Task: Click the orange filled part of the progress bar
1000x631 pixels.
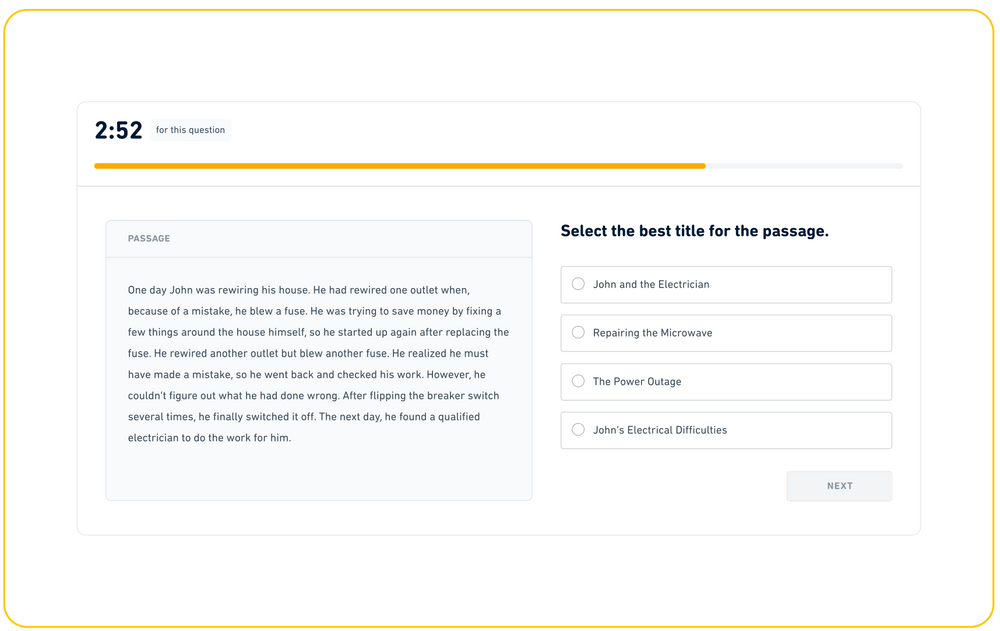Action: 400,166
